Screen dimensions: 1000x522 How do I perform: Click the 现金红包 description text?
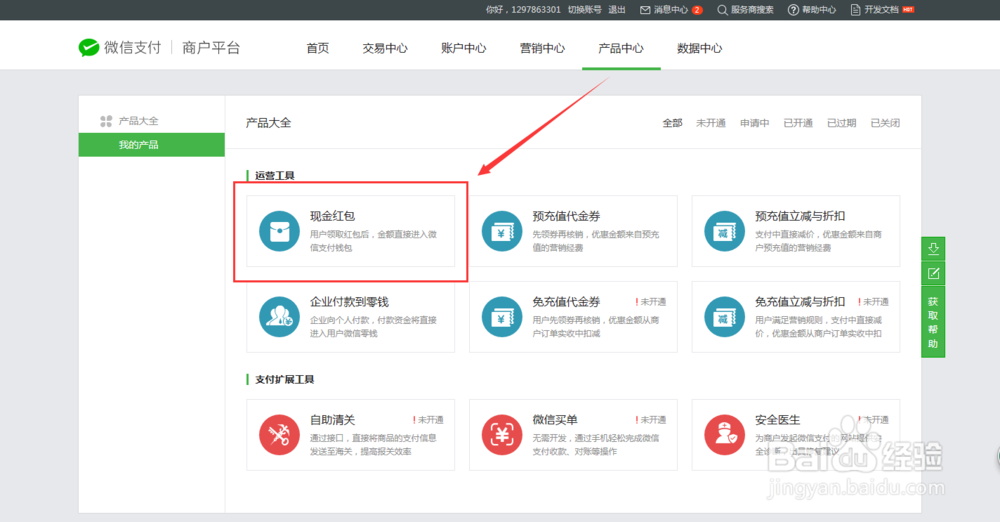pos(373,241)
